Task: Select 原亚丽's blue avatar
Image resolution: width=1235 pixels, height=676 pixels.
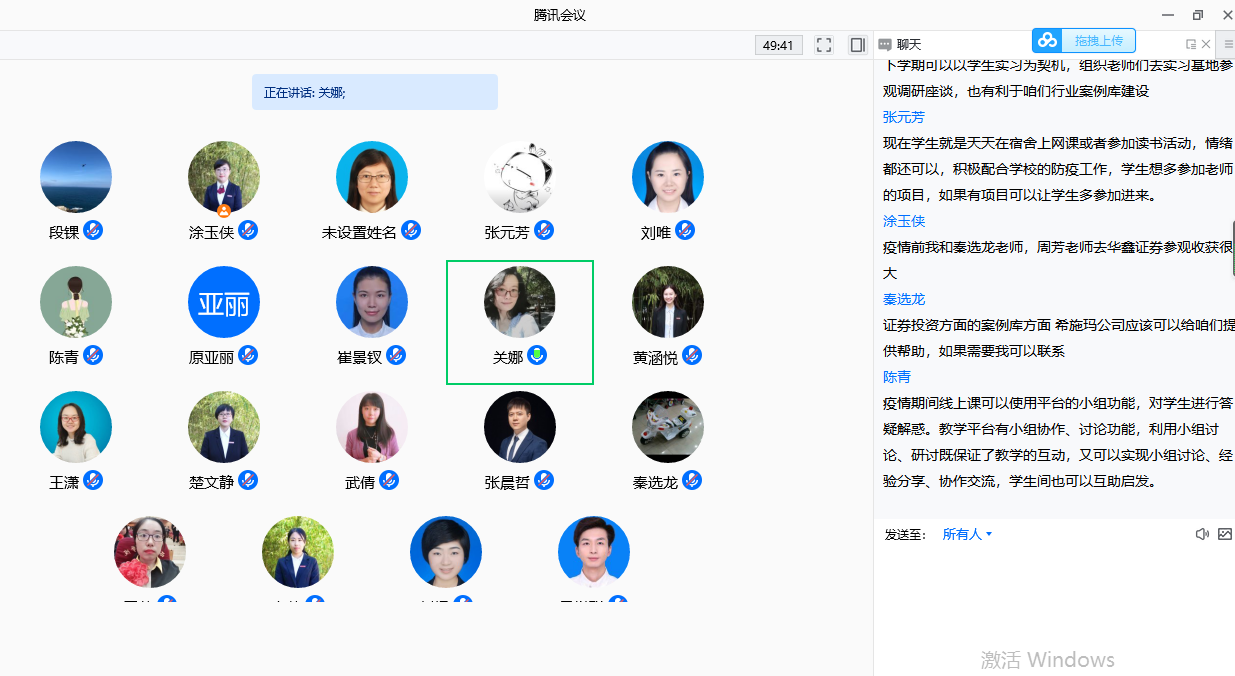Action: click(224, 302)
